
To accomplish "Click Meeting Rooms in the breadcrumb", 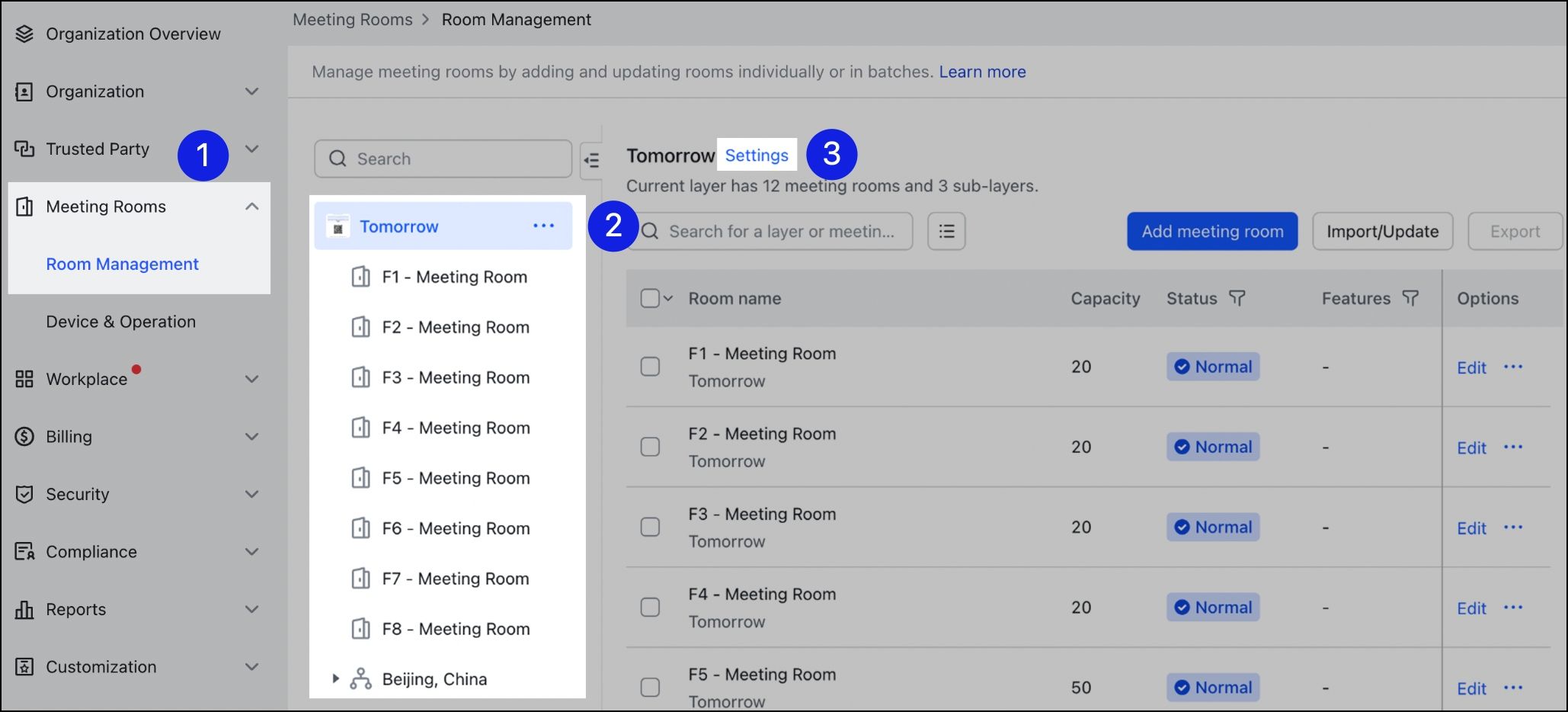I will tap(352, 19).
